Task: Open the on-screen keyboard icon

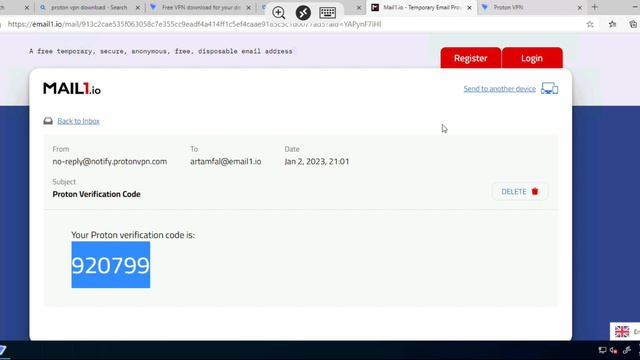Action: point(327,13)
